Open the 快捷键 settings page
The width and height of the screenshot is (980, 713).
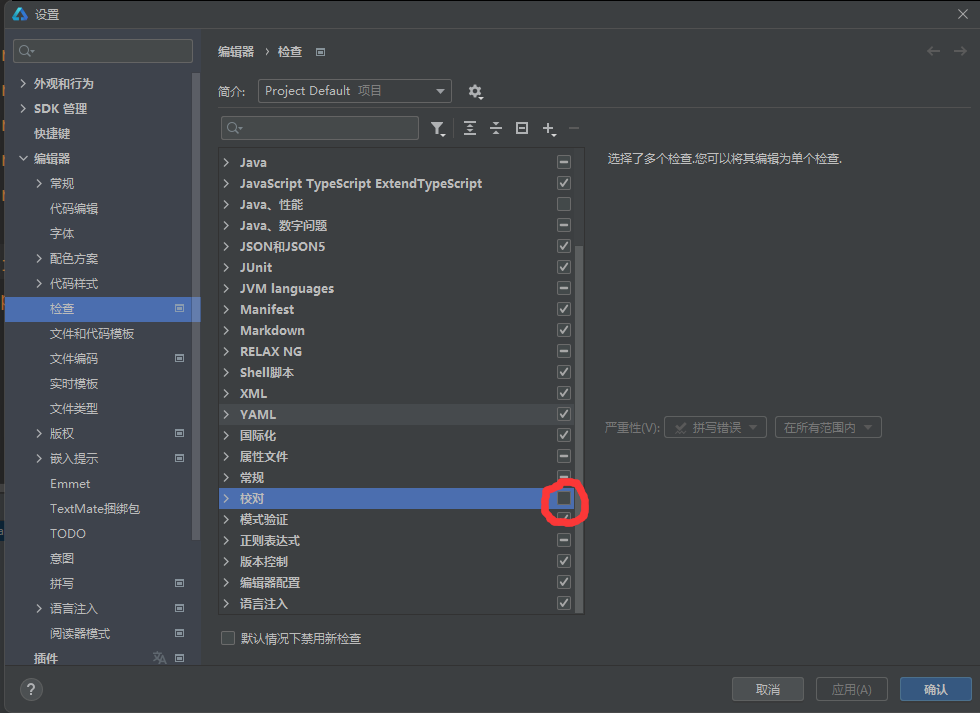point(52,134)
